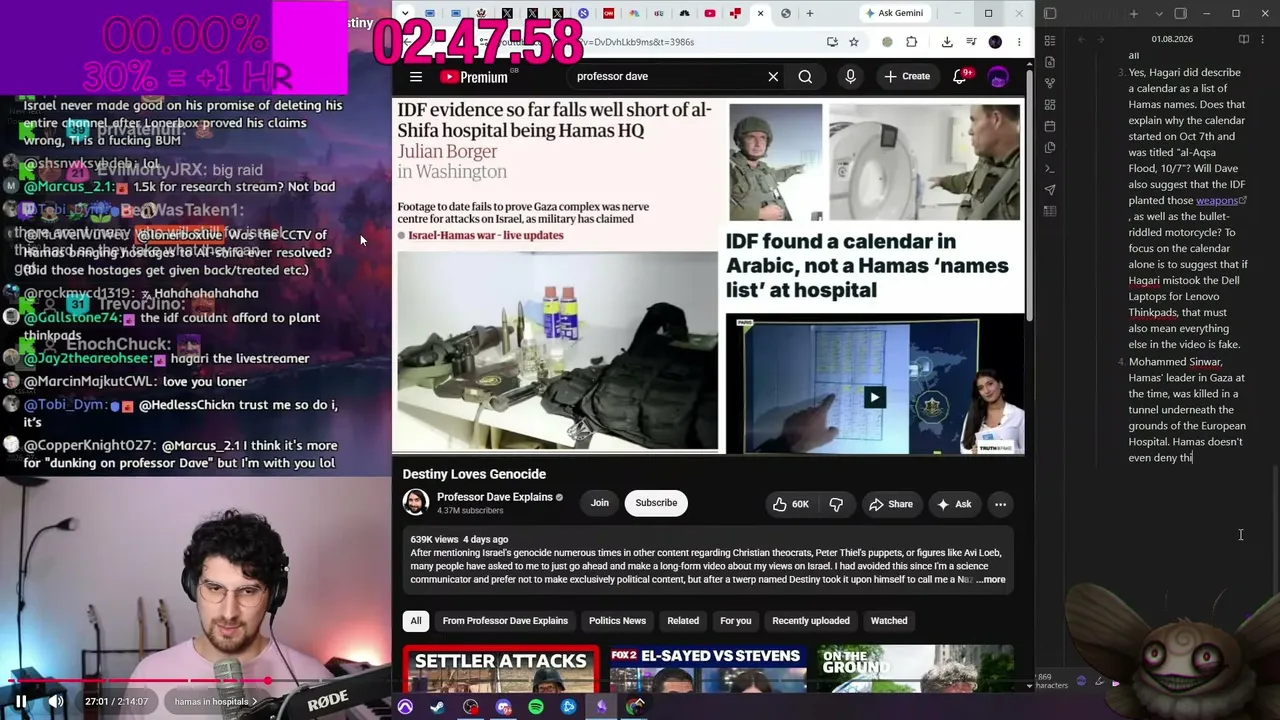1280x720 pixels.
Task: Click the Ask button
Action: (954, 504)
